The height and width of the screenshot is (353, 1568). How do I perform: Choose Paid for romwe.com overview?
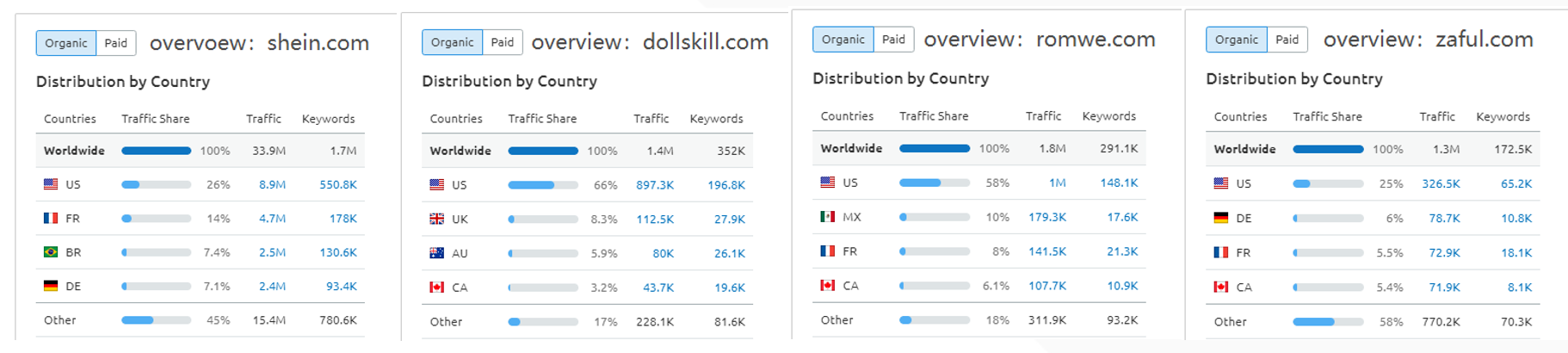pos(894,40)
